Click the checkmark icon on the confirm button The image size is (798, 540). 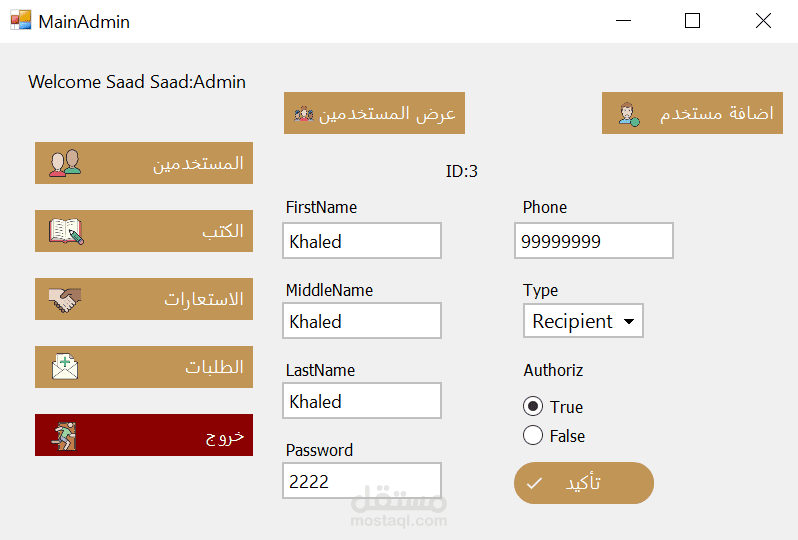pyautogui.click(x=535, y=484)
